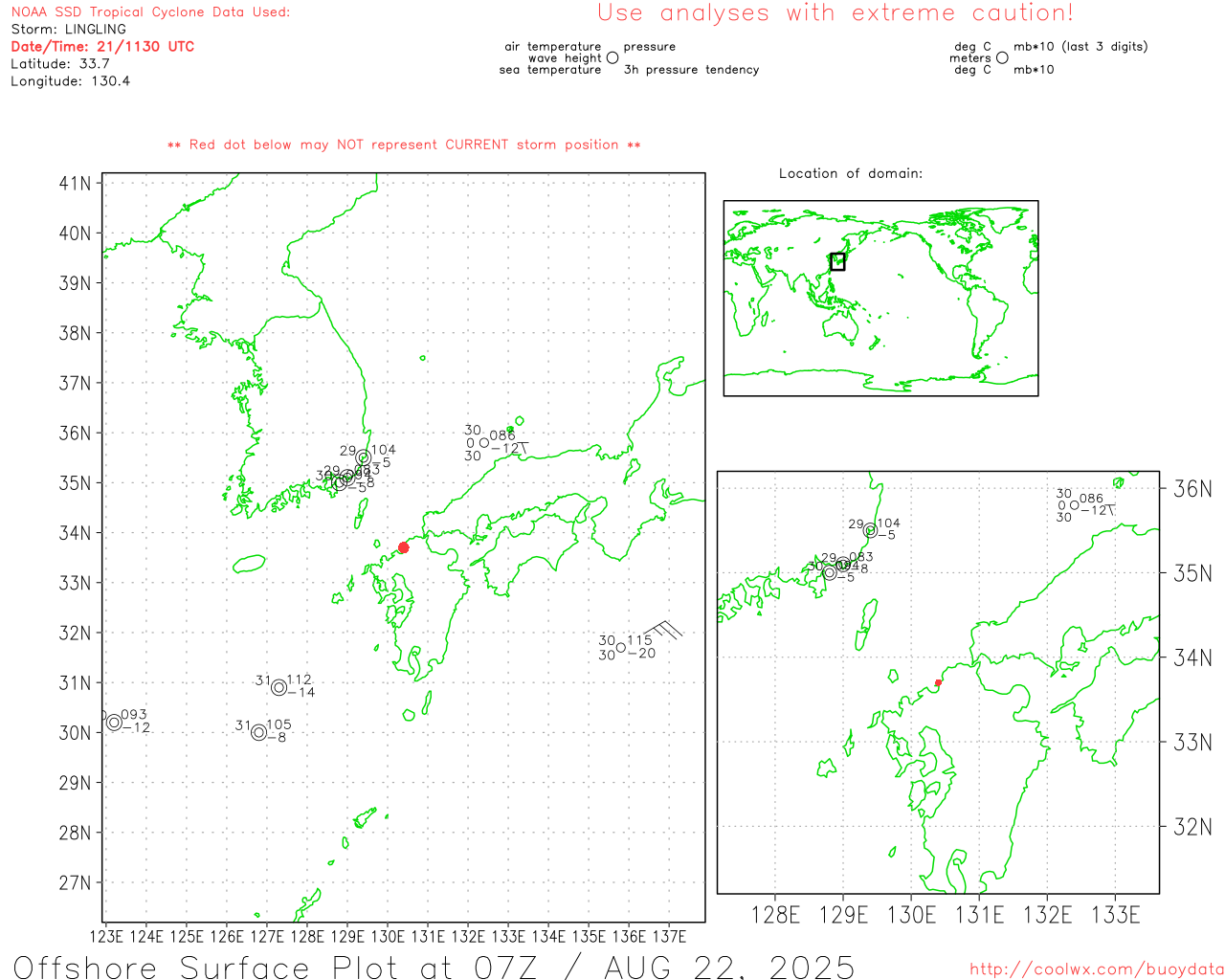The width and height of the screenshot is (1225, 980).
Task: Click the 'air temperature' legend label
Action: click(553, 46)
